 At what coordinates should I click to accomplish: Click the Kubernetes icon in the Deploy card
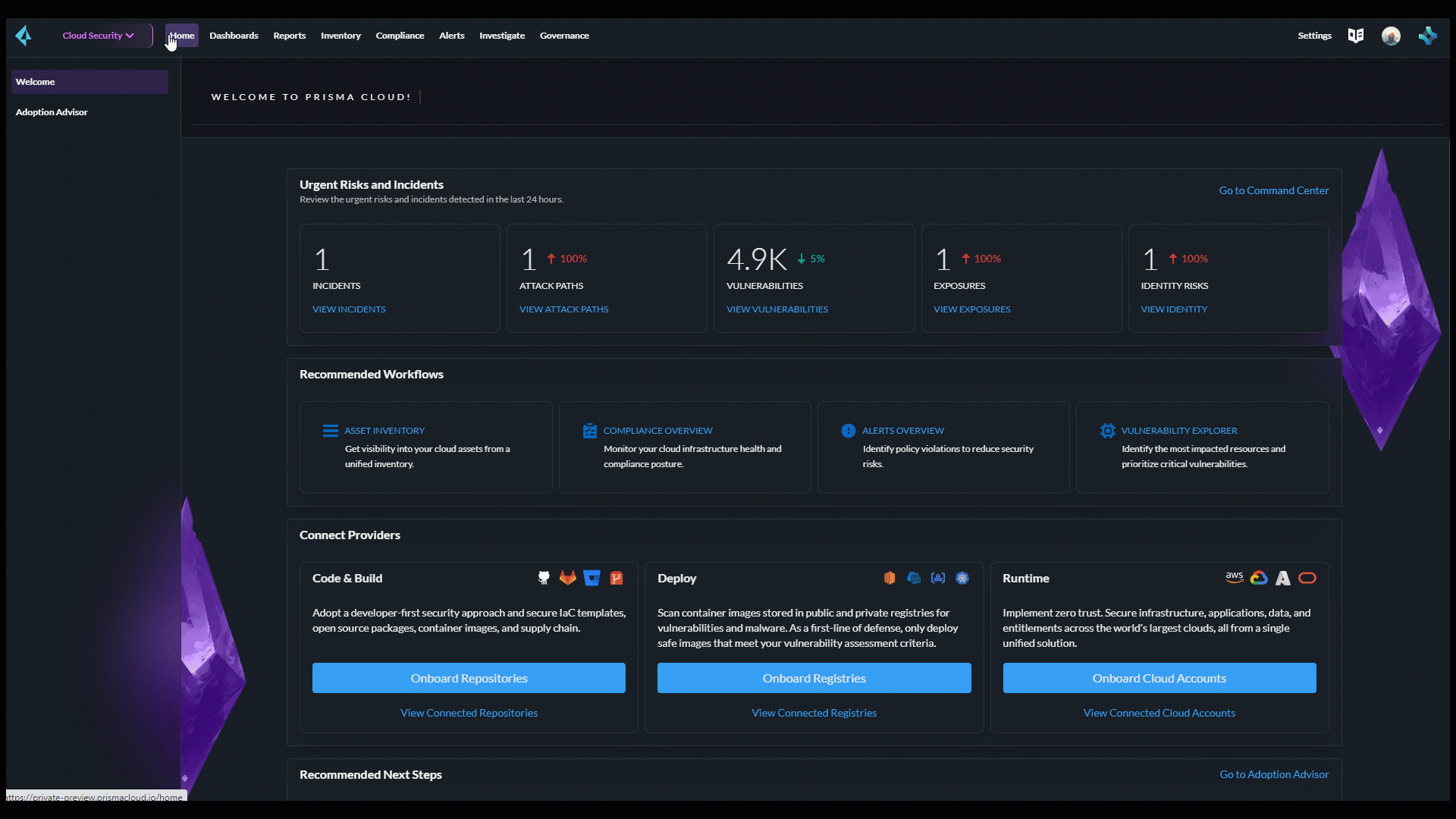pyautogui.click(x=962, y=577)
